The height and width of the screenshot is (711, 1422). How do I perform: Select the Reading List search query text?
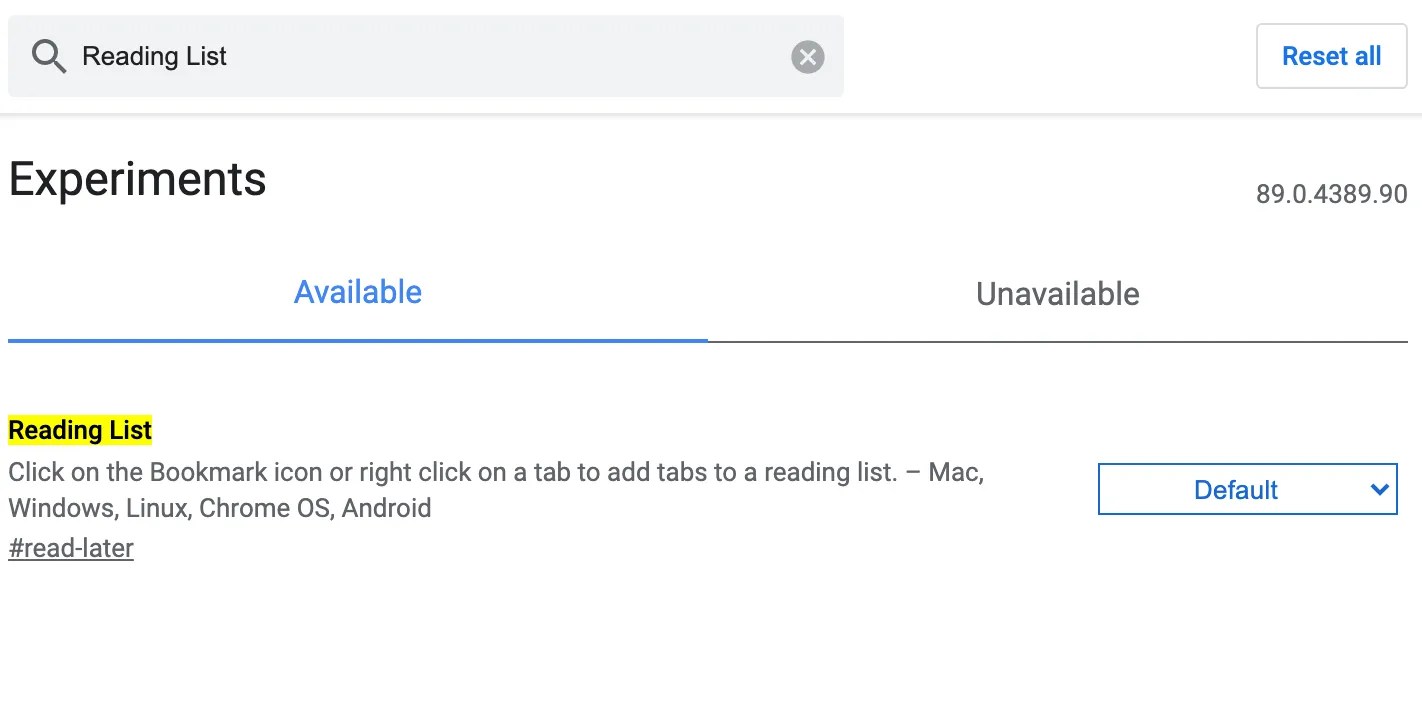pos(154,56)
